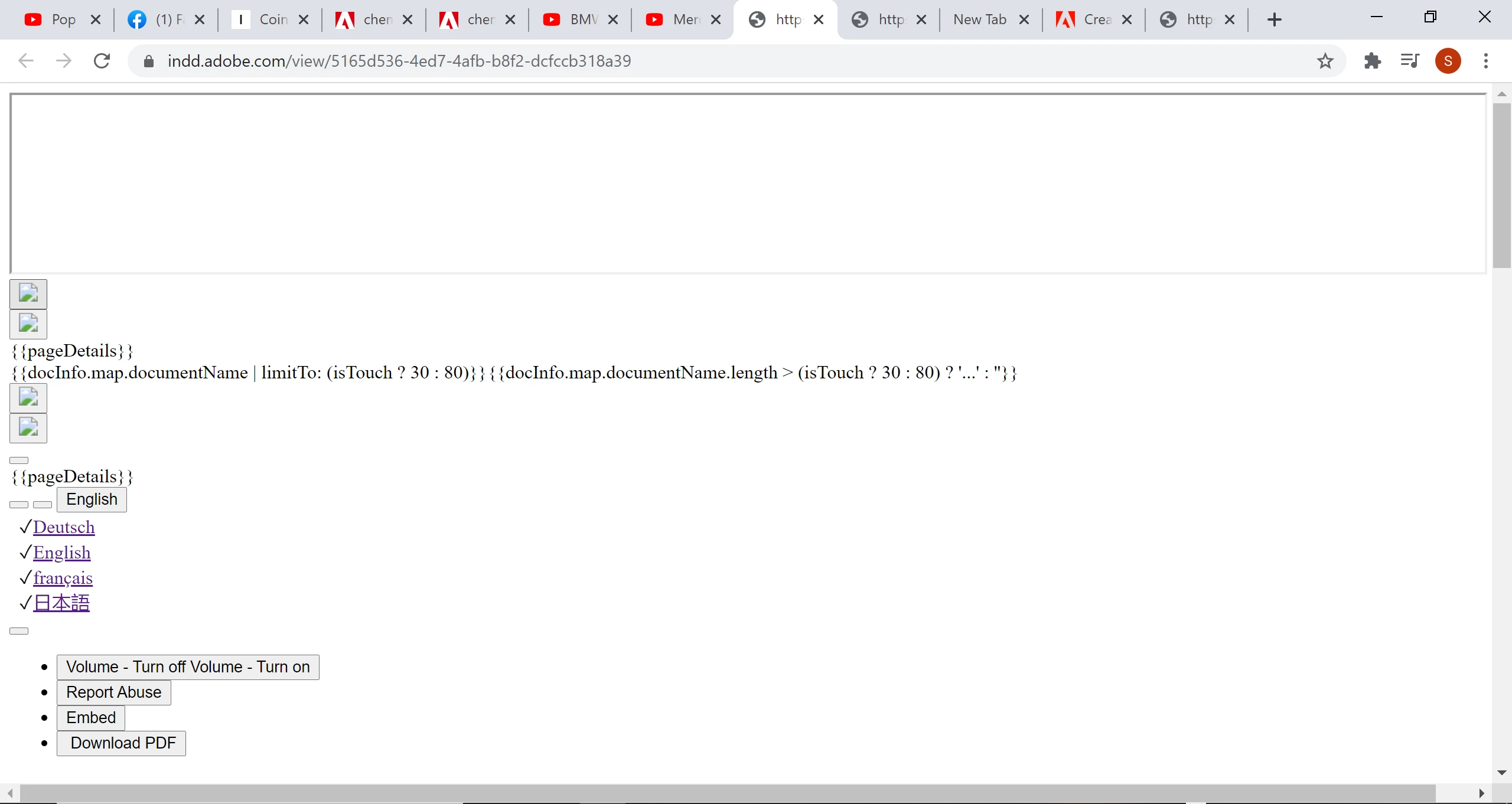This screenshot has height=804, width=1512.
Task: Click the URL address bar
Action: [x=709, y=61]
